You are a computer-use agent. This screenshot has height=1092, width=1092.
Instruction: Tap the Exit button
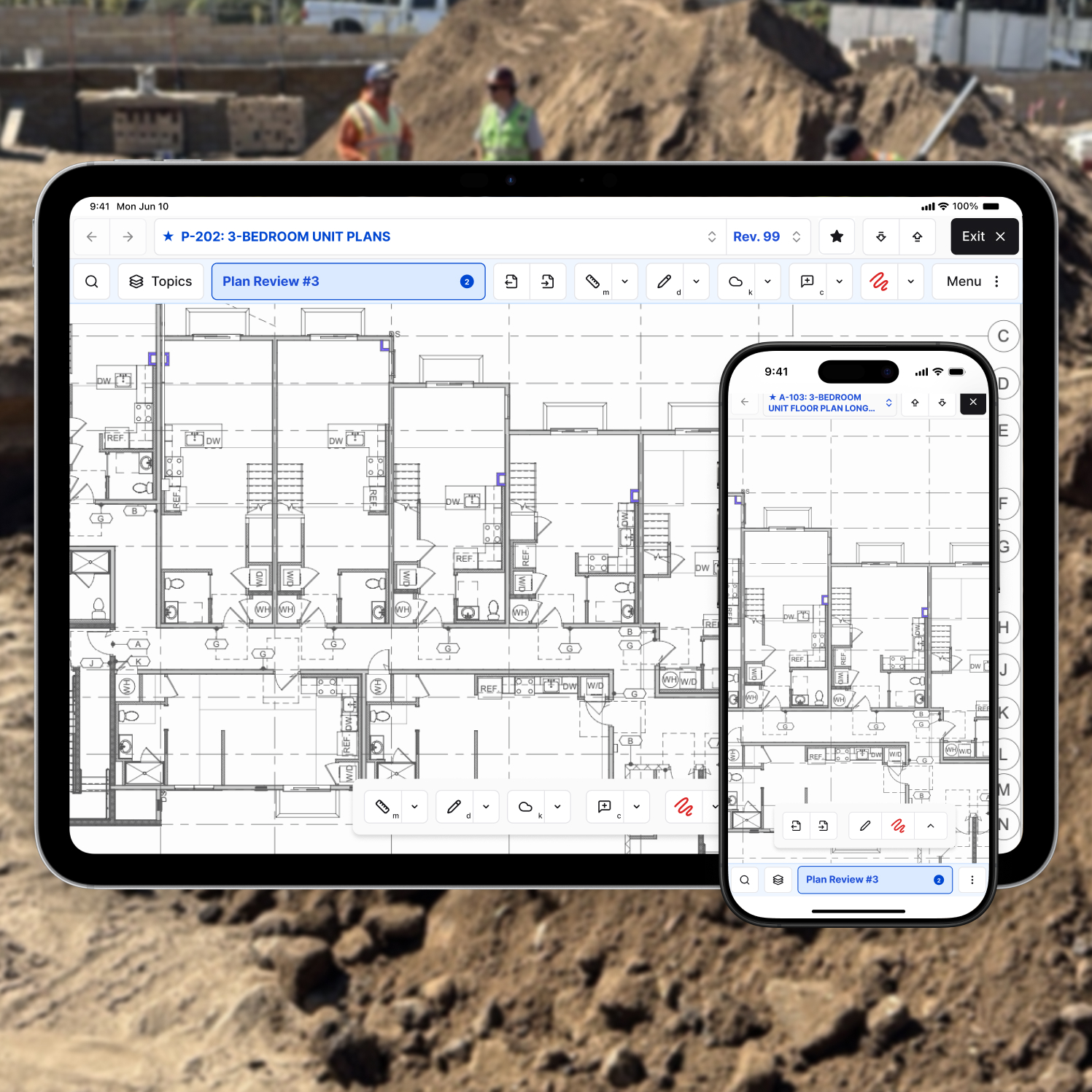[x=984, y=236]
